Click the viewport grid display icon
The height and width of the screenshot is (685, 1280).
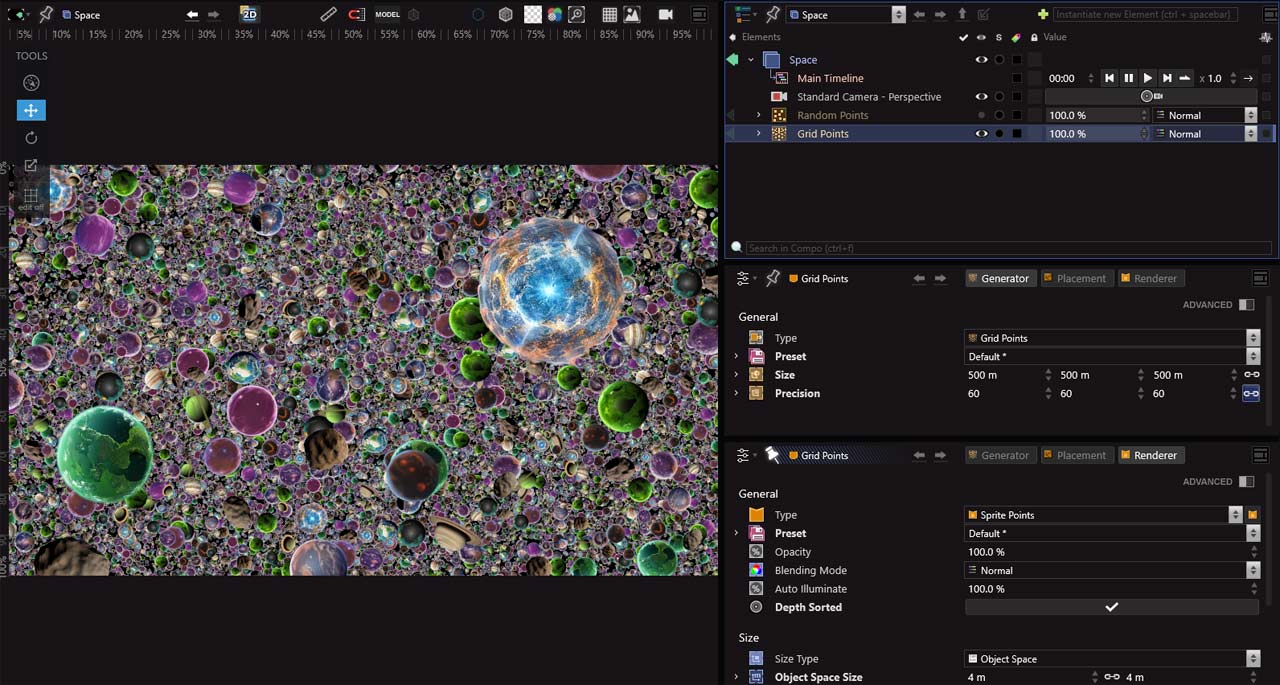[x=609, y=14]
